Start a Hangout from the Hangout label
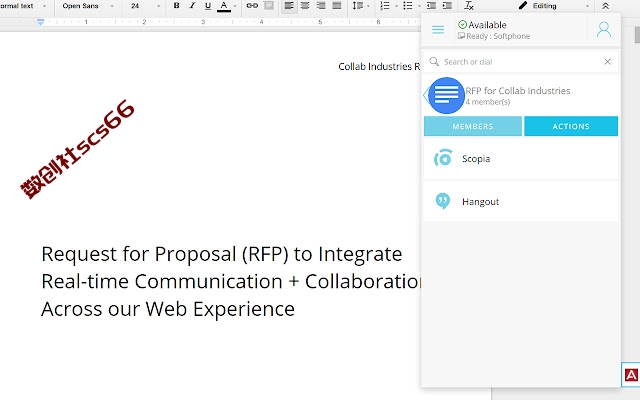Screen dimensions: 640x400 [480, 202]
